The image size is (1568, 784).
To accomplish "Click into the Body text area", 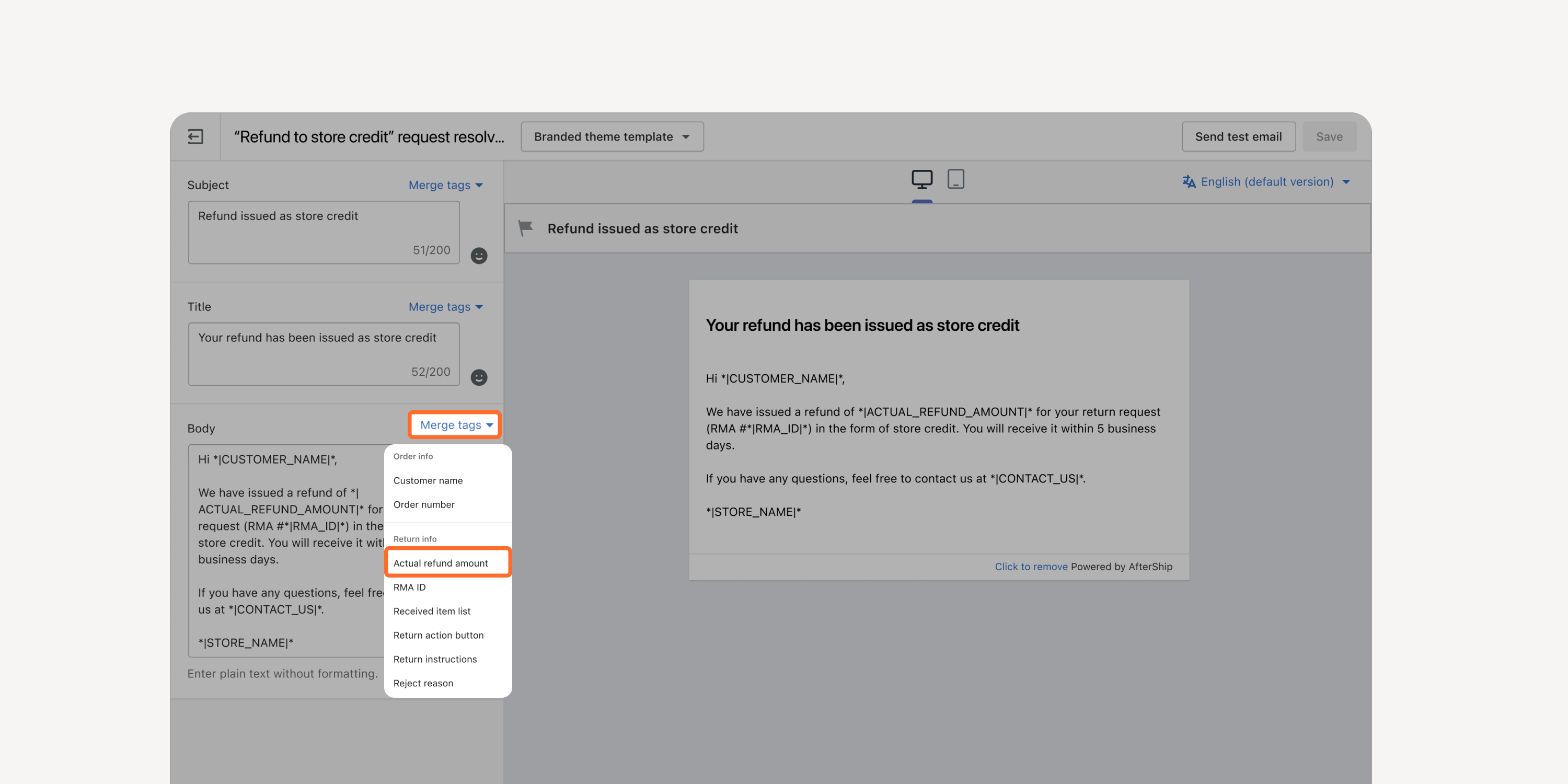I will coord(286,551).
